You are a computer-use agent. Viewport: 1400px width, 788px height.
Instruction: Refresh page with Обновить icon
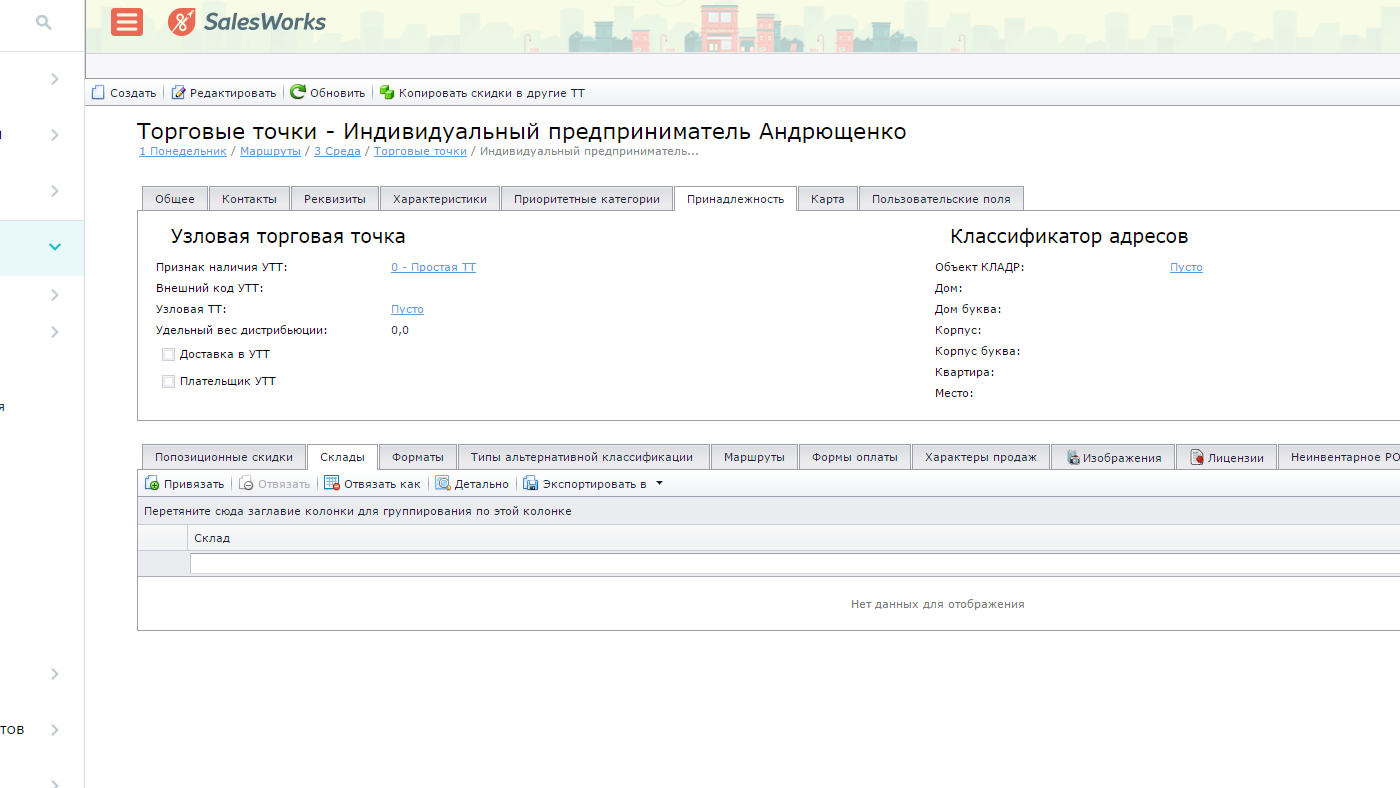click(298, 92)
